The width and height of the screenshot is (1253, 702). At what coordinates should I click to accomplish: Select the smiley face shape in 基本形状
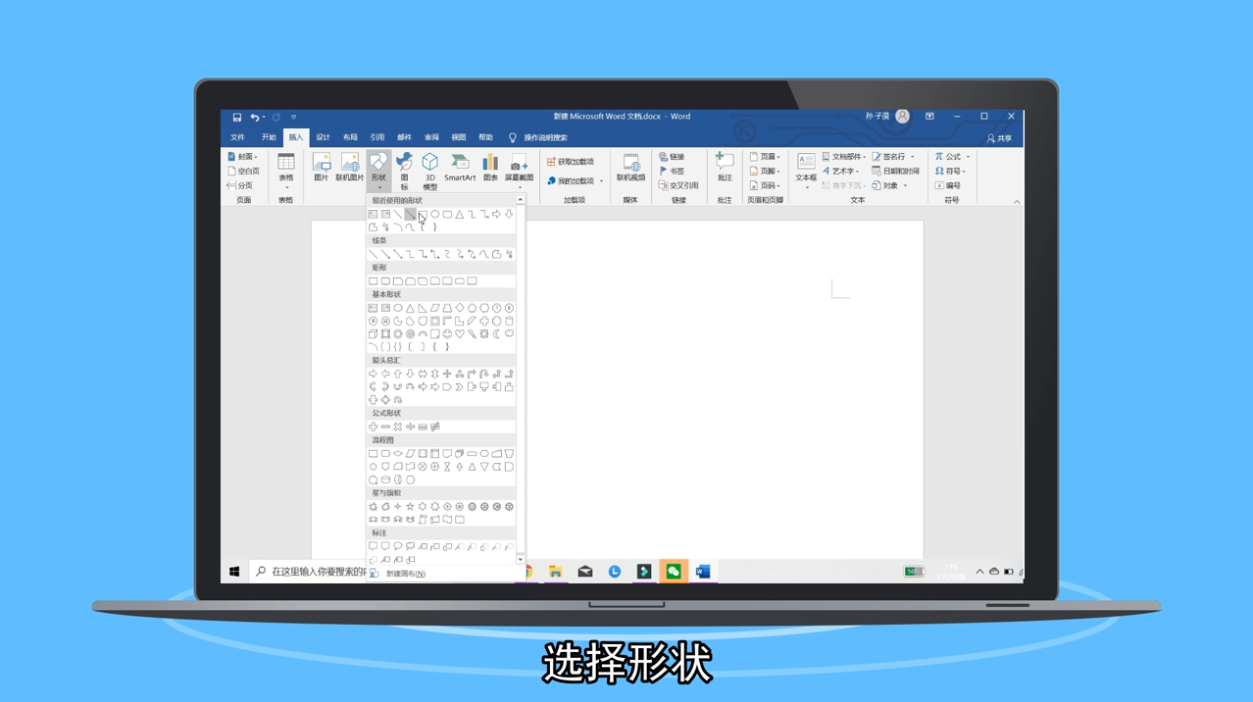pos(447,334)
